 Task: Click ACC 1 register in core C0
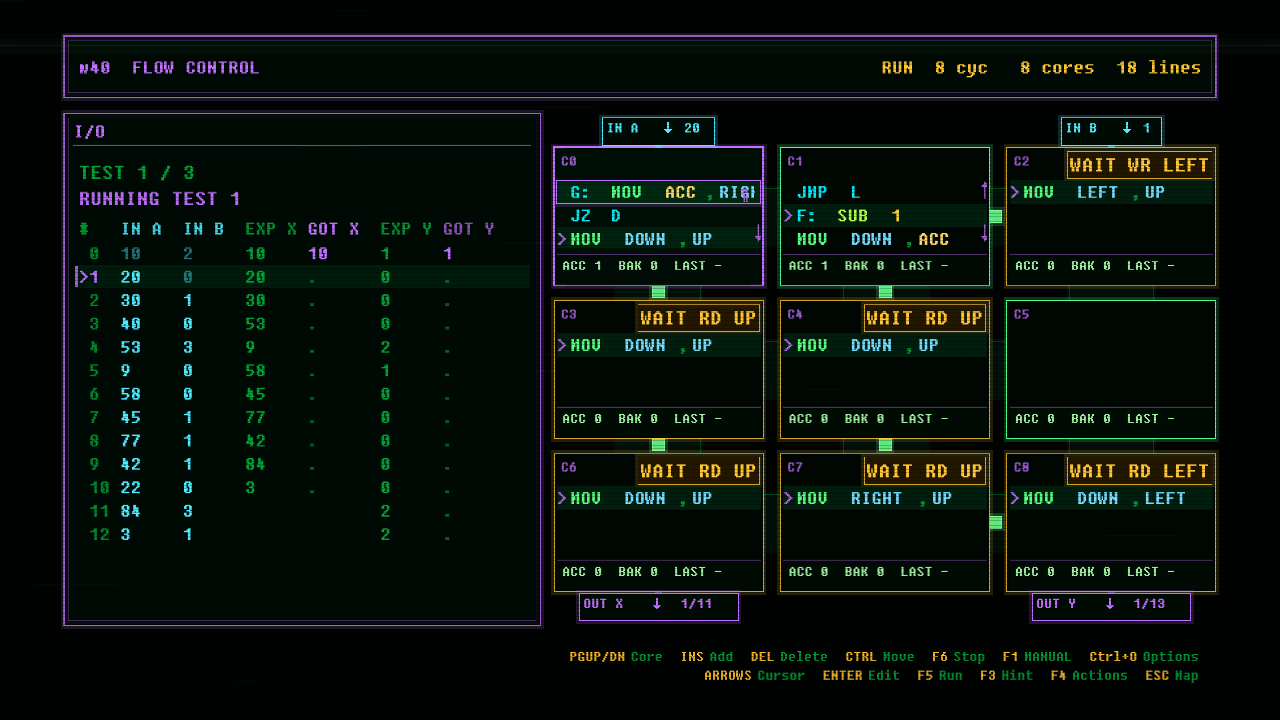point(582,266)
